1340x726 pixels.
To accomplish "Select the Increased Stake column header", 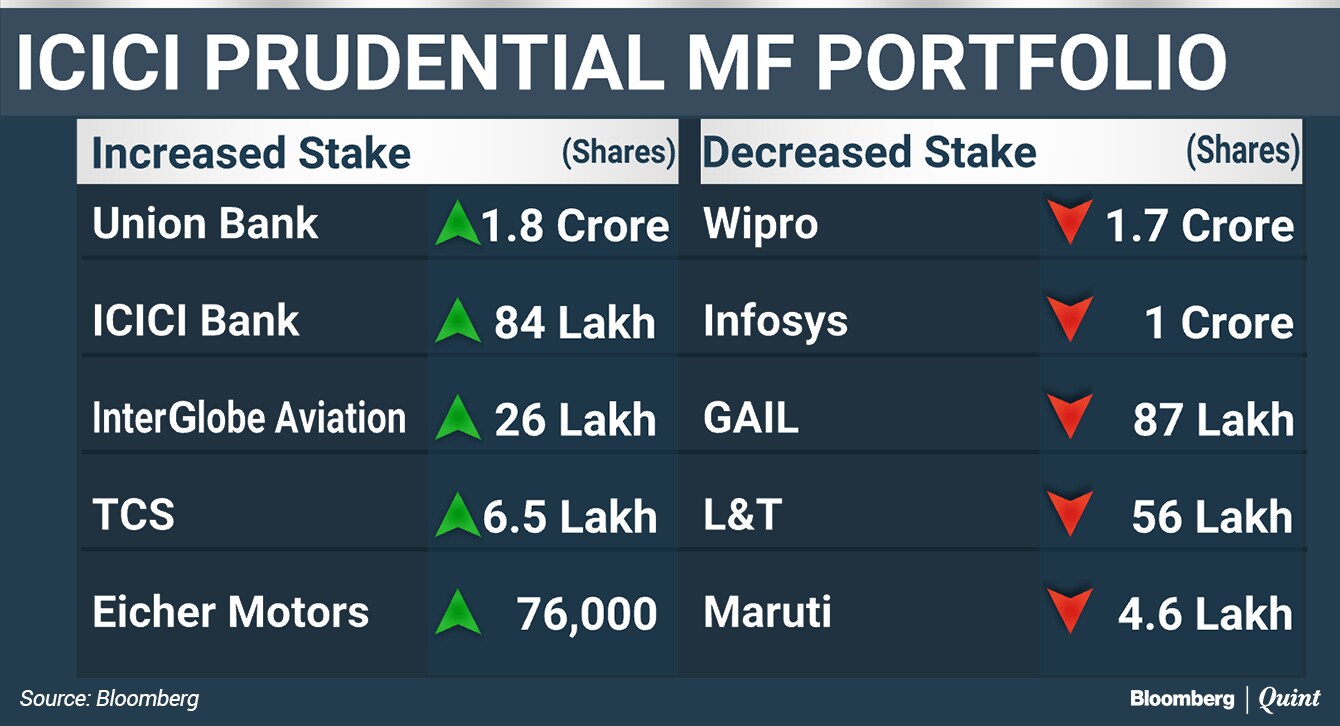I will coord(251,154).
